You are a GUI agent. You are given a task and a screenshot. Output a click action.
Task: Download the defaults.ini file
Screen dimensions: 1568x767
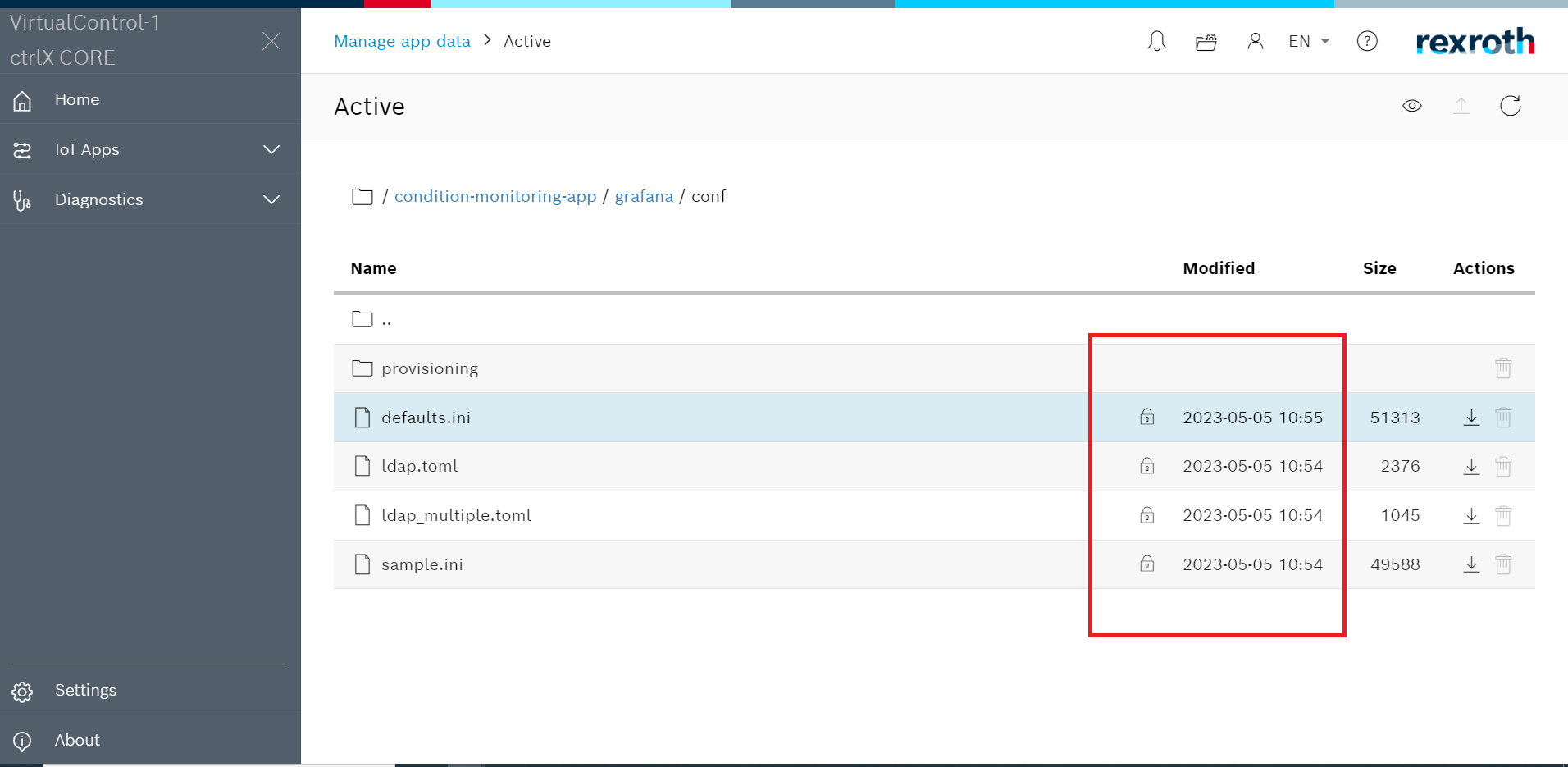click(x=1471, y=418)
